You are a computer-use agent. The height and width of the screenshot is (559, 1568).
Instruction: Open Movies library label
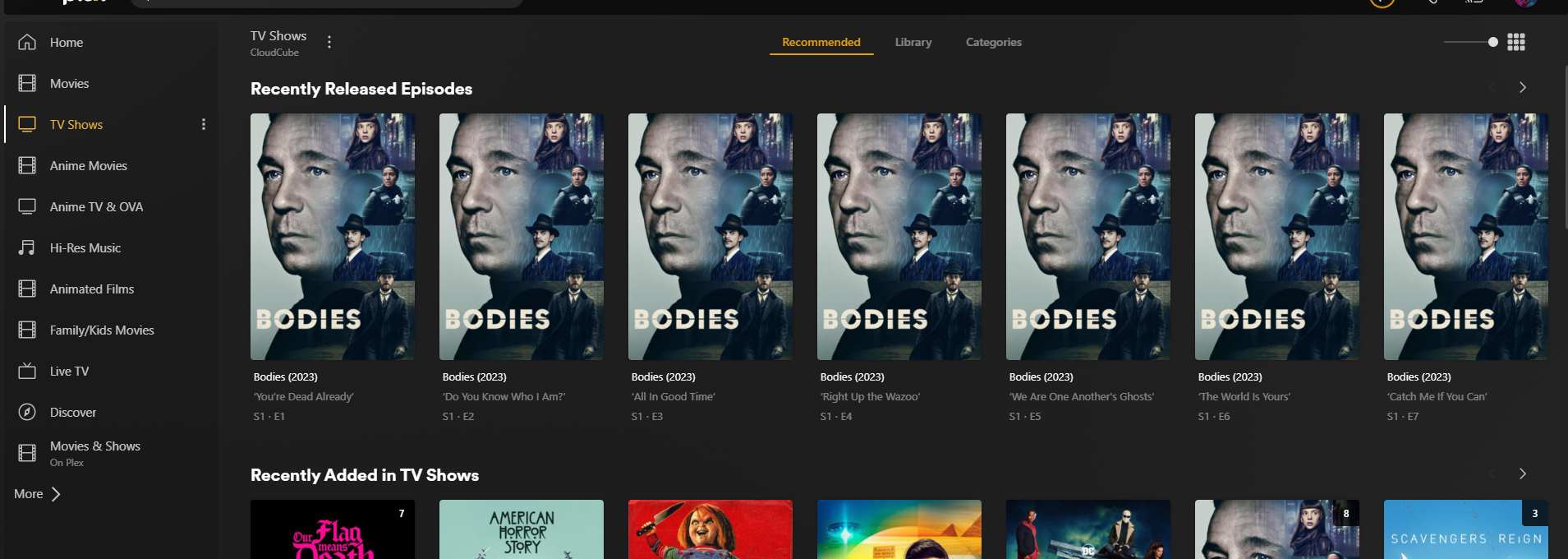click(69, 83)
